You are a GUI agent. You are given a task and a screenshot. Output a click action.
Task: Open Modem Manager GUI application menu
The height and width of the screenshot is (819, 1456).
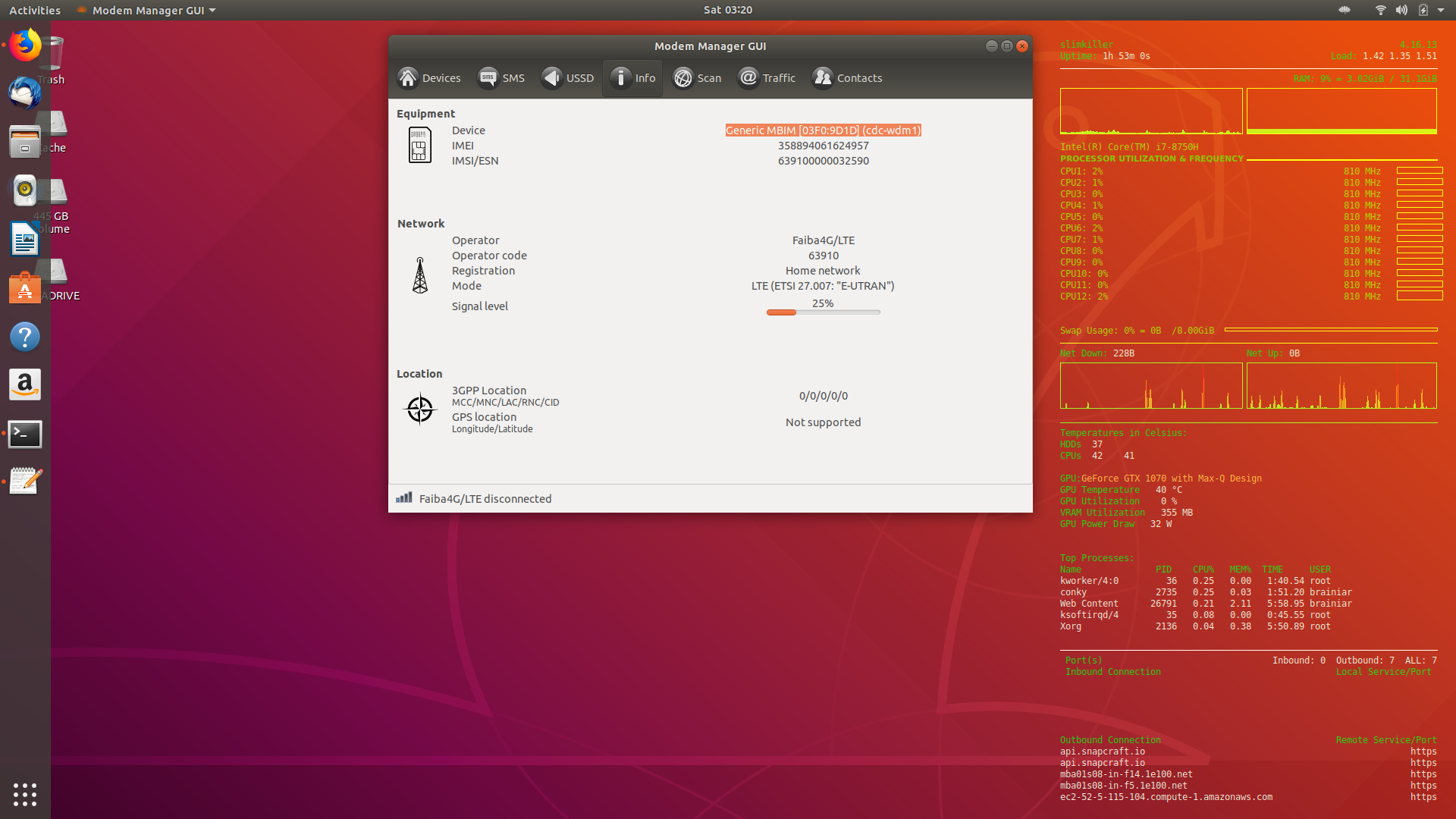tap(148, 10)
